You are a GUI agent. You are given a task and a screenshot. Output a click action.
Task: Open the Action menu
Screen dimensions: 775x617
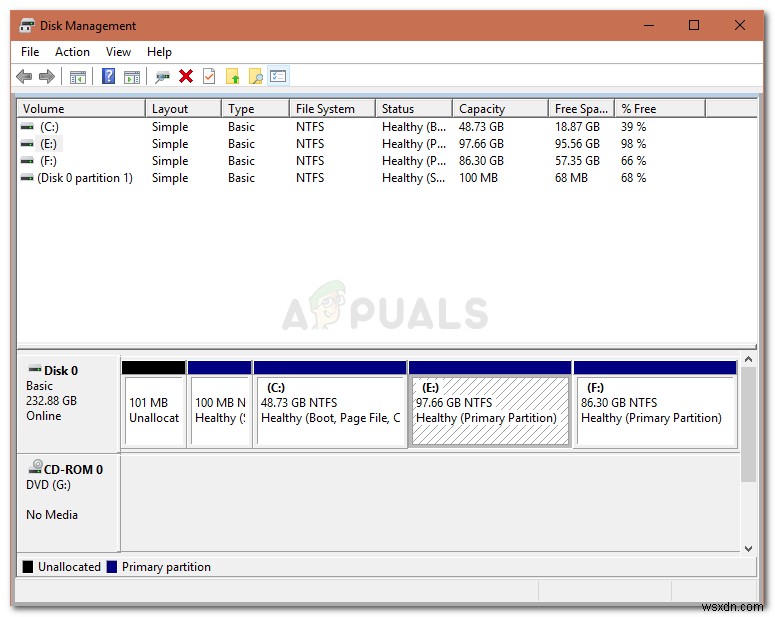[x=72, y=52]
